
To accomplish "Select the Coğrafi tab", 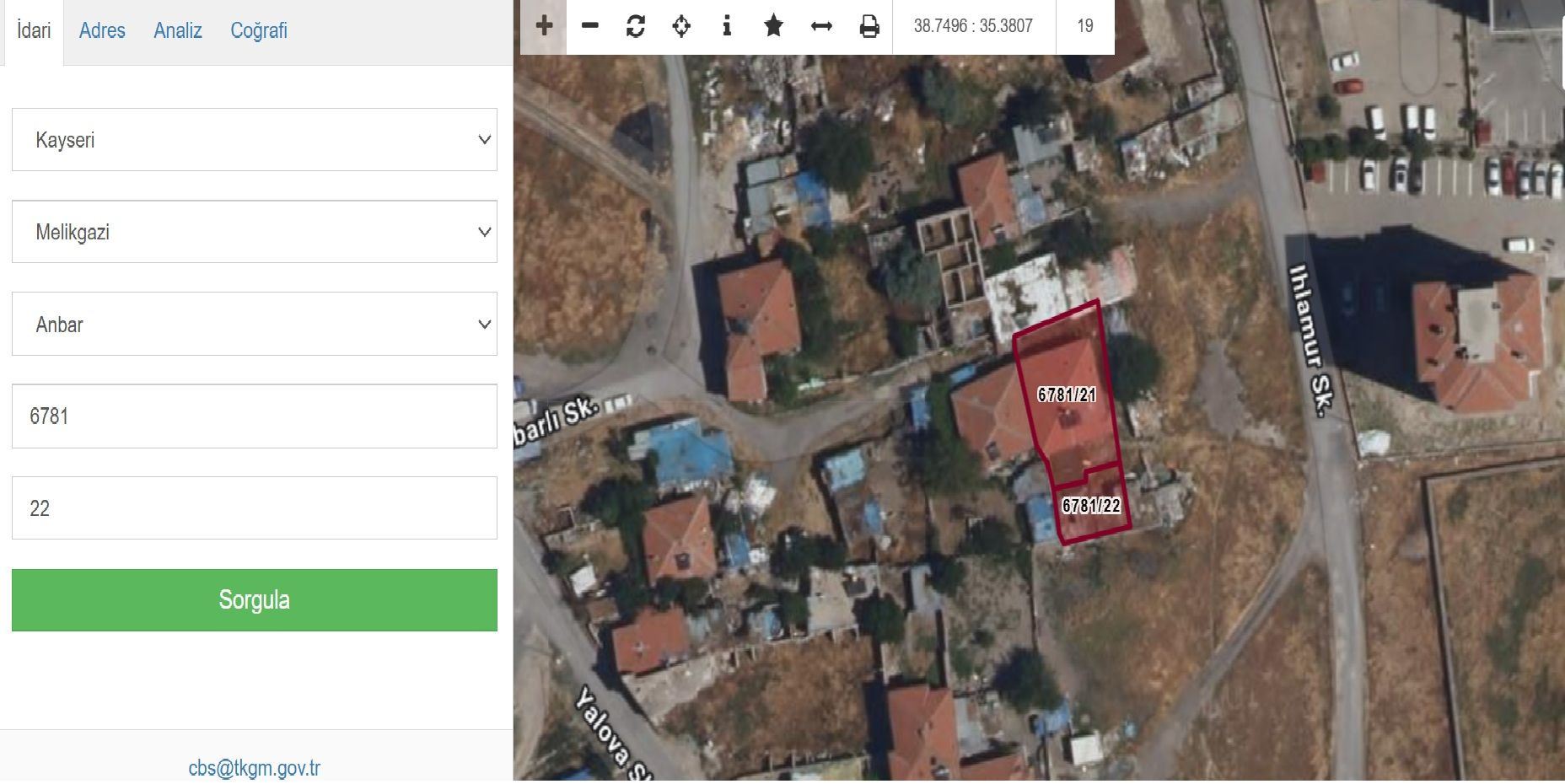I will tap(259, 31).
